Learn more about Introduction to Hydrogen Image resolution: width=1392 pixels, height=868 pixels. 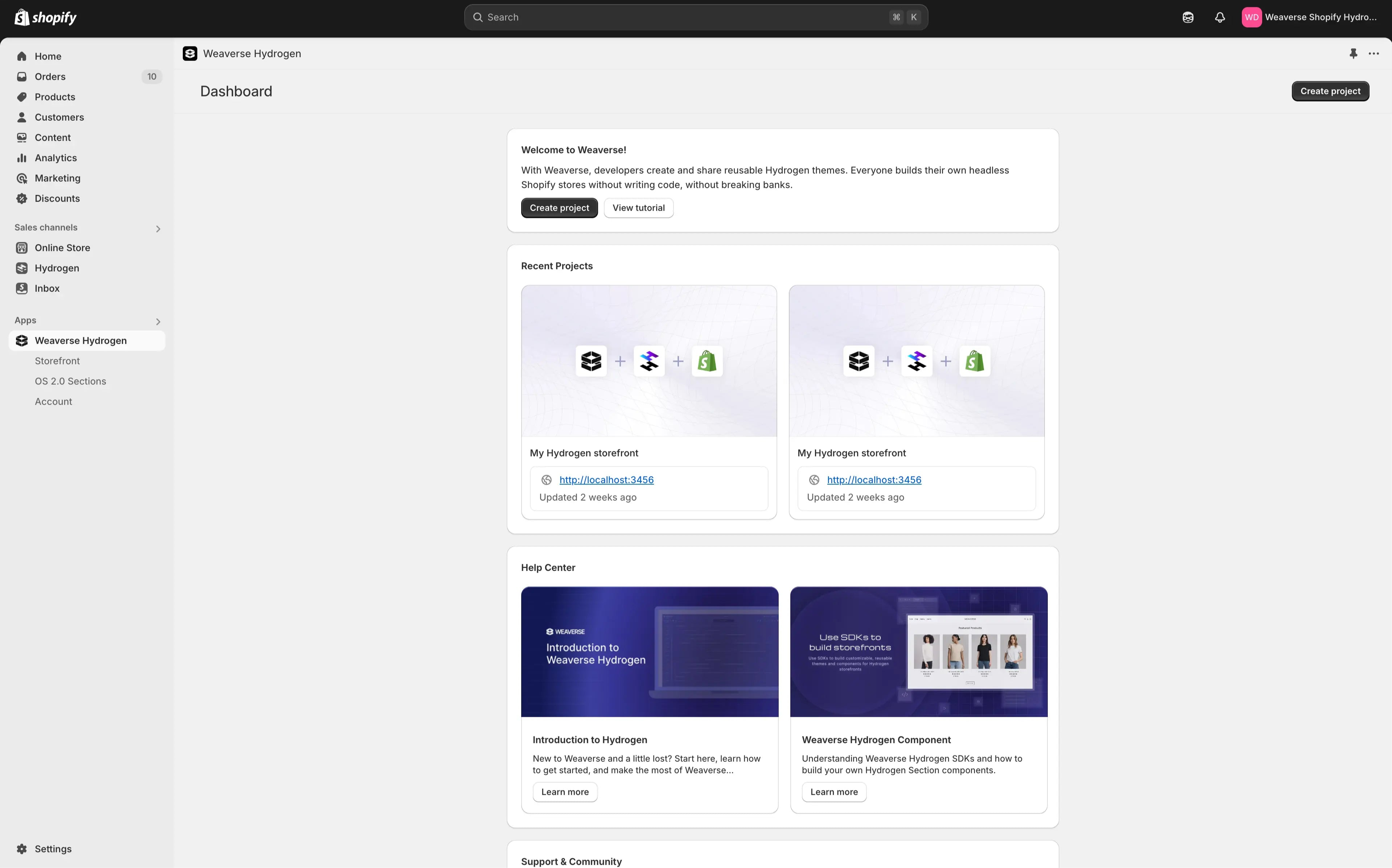(565, 792)
